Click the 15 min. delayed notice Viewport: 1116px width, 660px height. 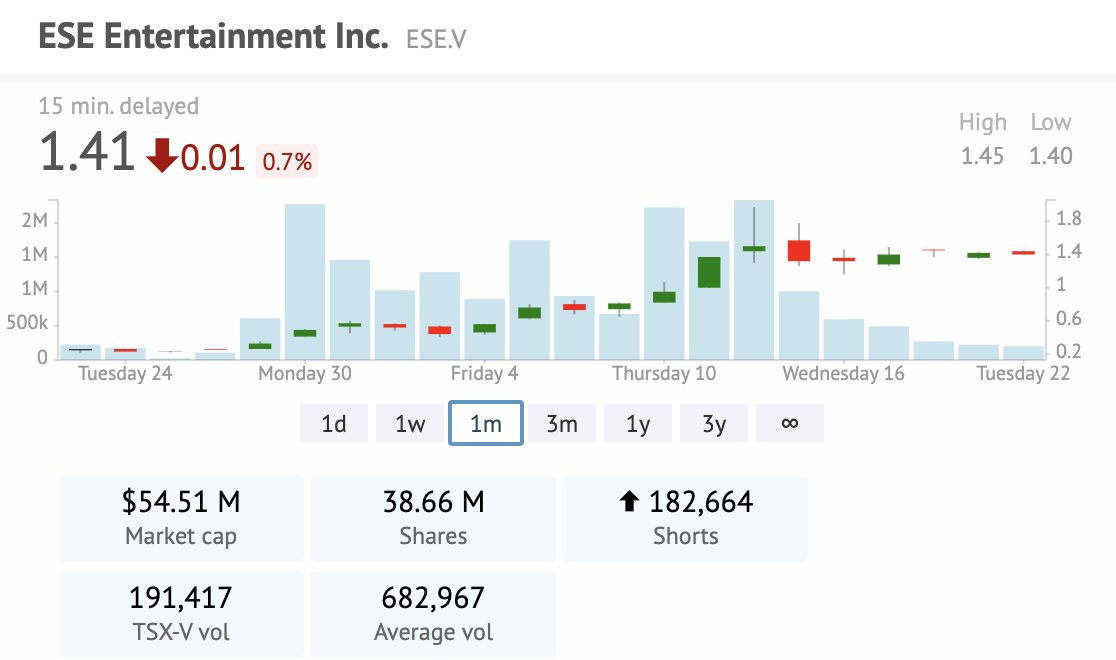[x=118, y=106]
